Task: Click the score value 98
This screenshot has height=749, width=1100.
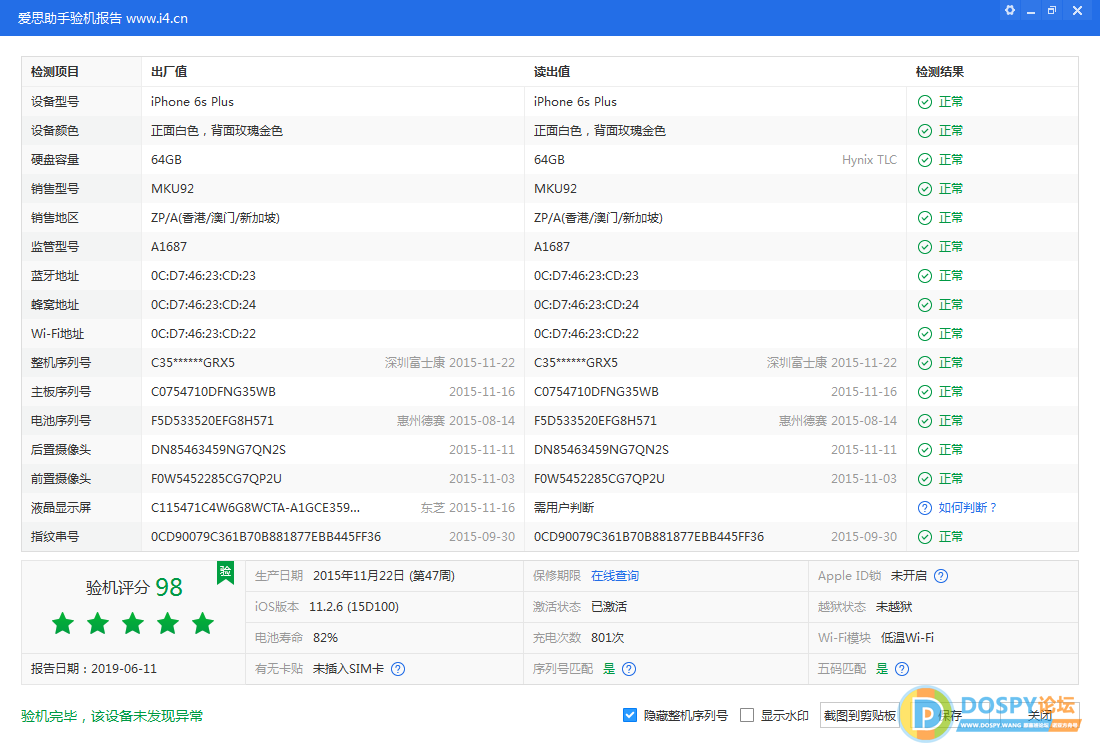Action: [169, 587]
